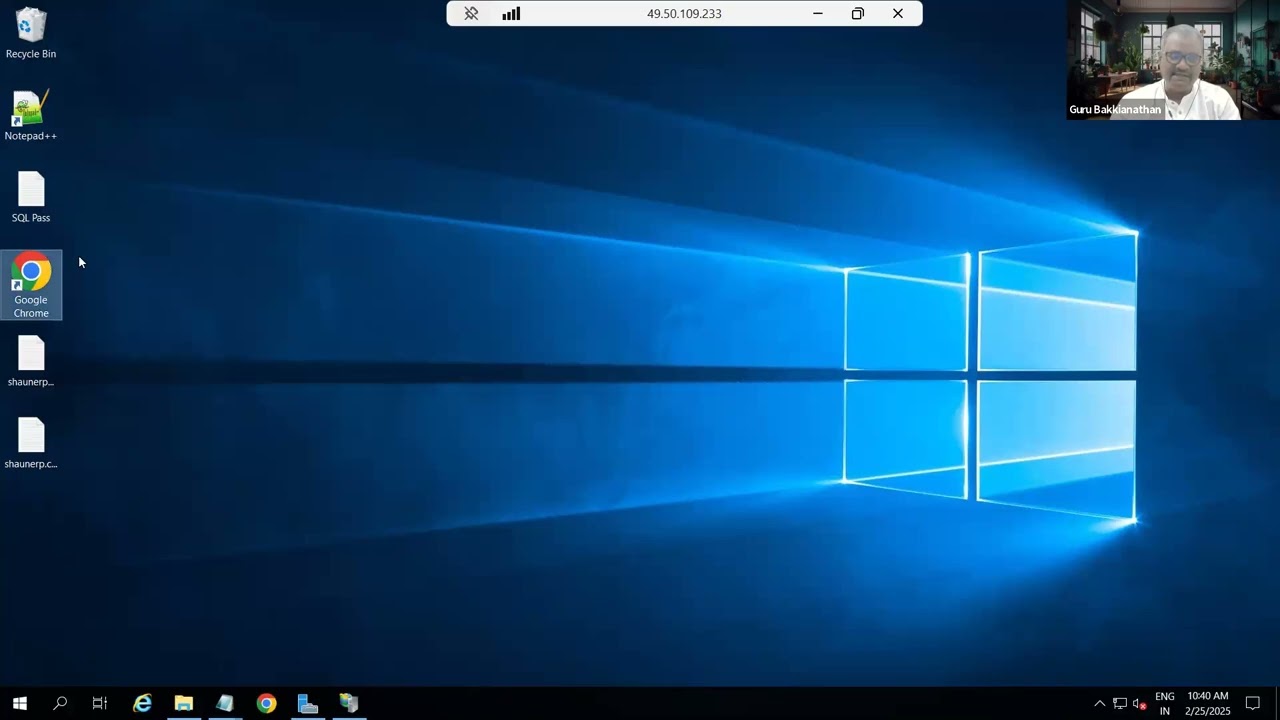Image resolution: width=1280 pixels, height=720 pixels.
Task: Open taskbar Search magnifier
Action: click(x=60, y=703)
